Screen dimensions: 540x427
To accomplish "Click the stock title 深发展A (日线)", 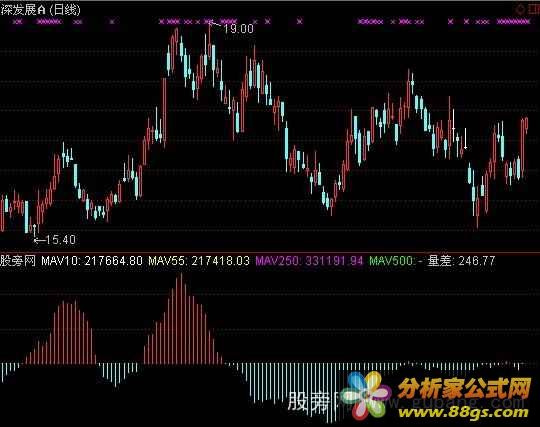I will (x=40, y=9).
